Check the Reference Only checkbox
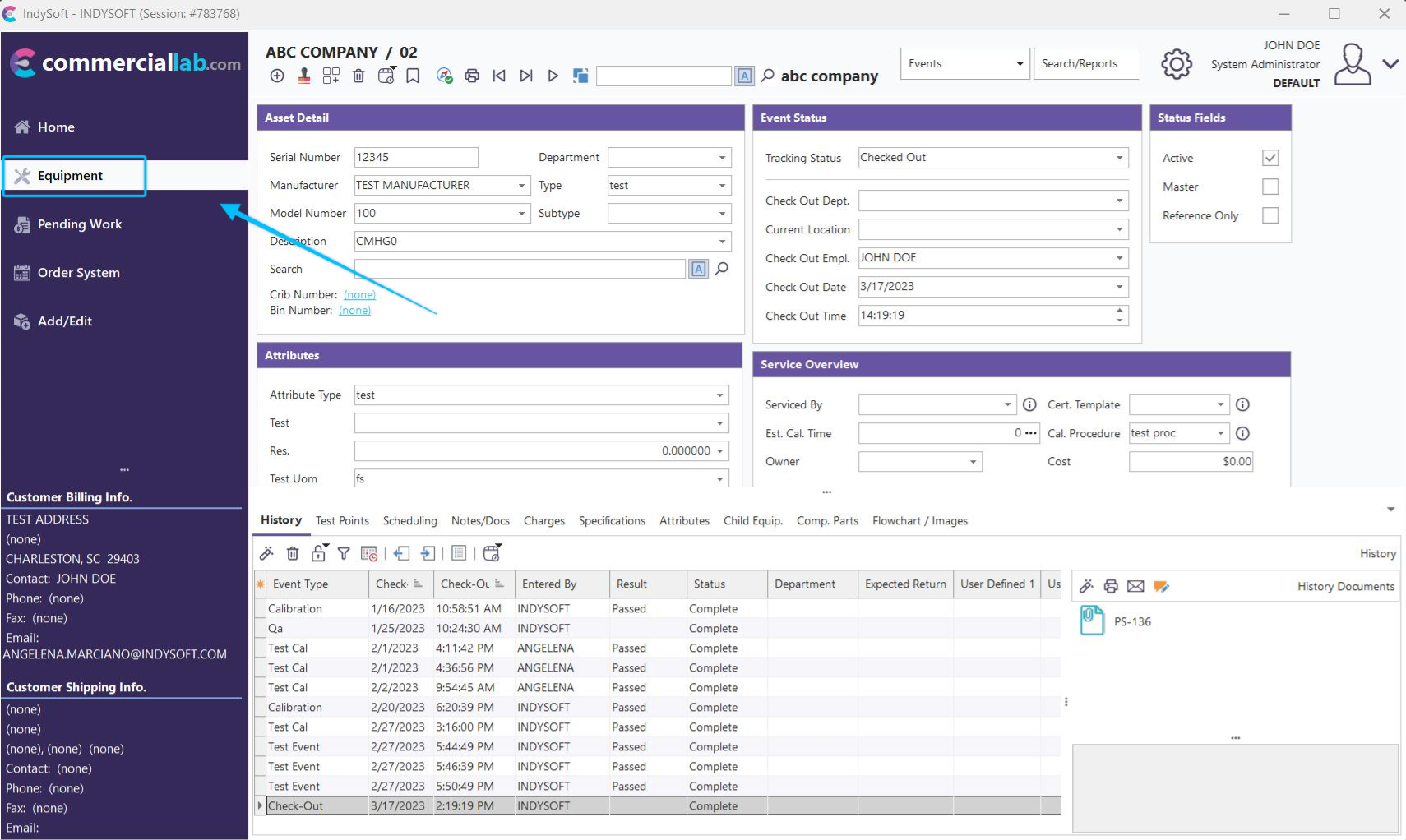 (x=1270, y=215)
